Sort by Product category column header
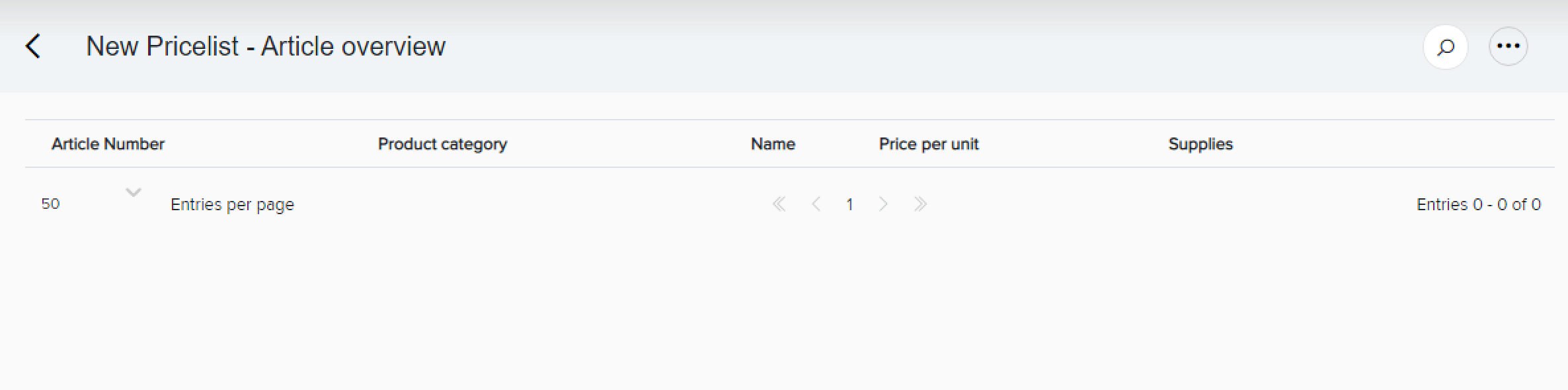This screenshot has width=1568, height=390. tap(442, 144)
